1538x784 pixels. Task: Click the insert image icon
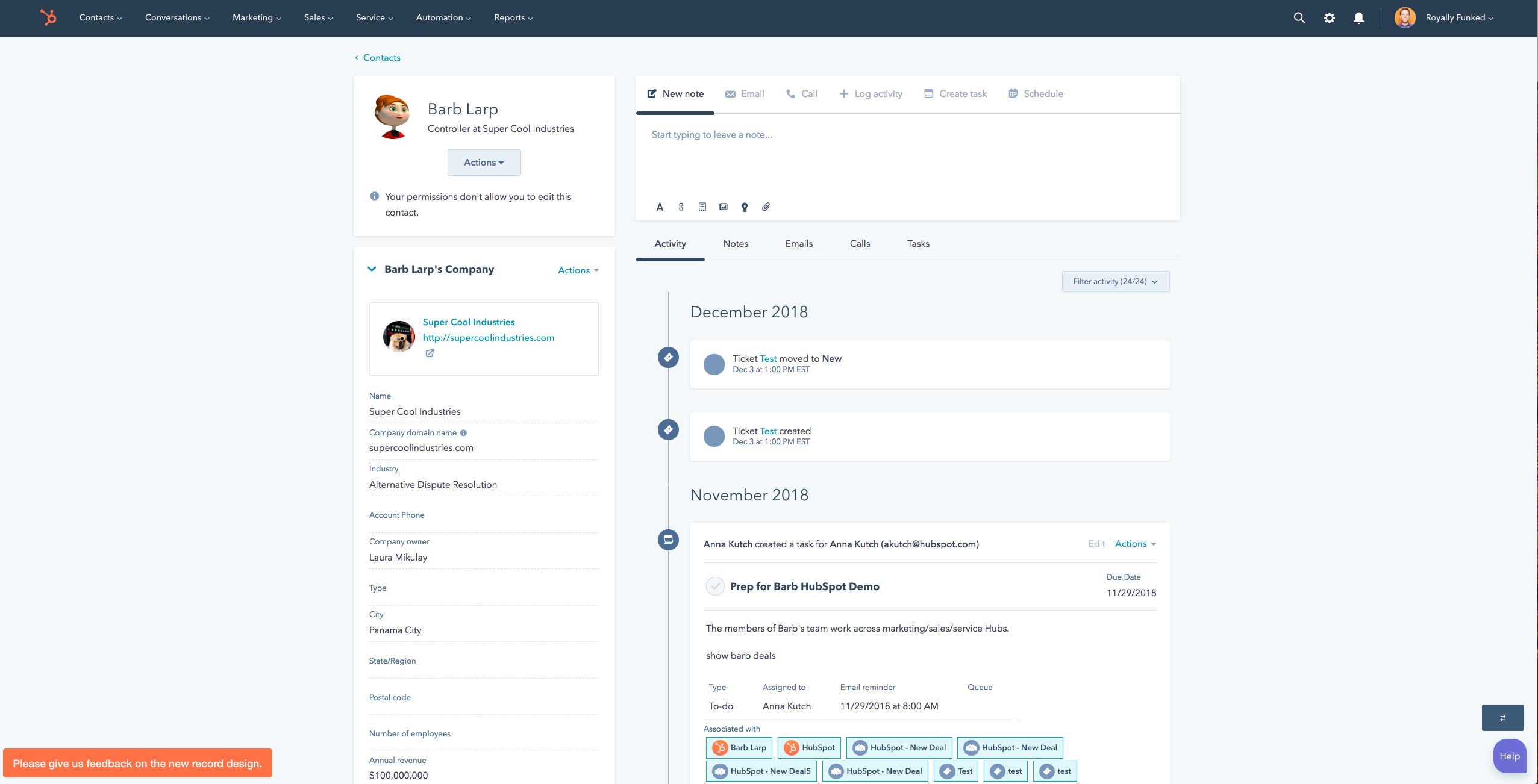point(723,207)
